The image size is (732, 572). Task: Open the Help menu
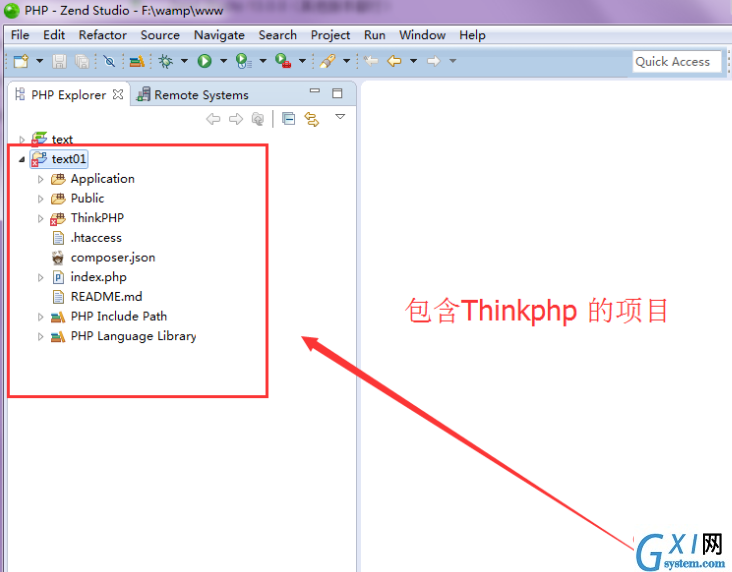point(472,35)
